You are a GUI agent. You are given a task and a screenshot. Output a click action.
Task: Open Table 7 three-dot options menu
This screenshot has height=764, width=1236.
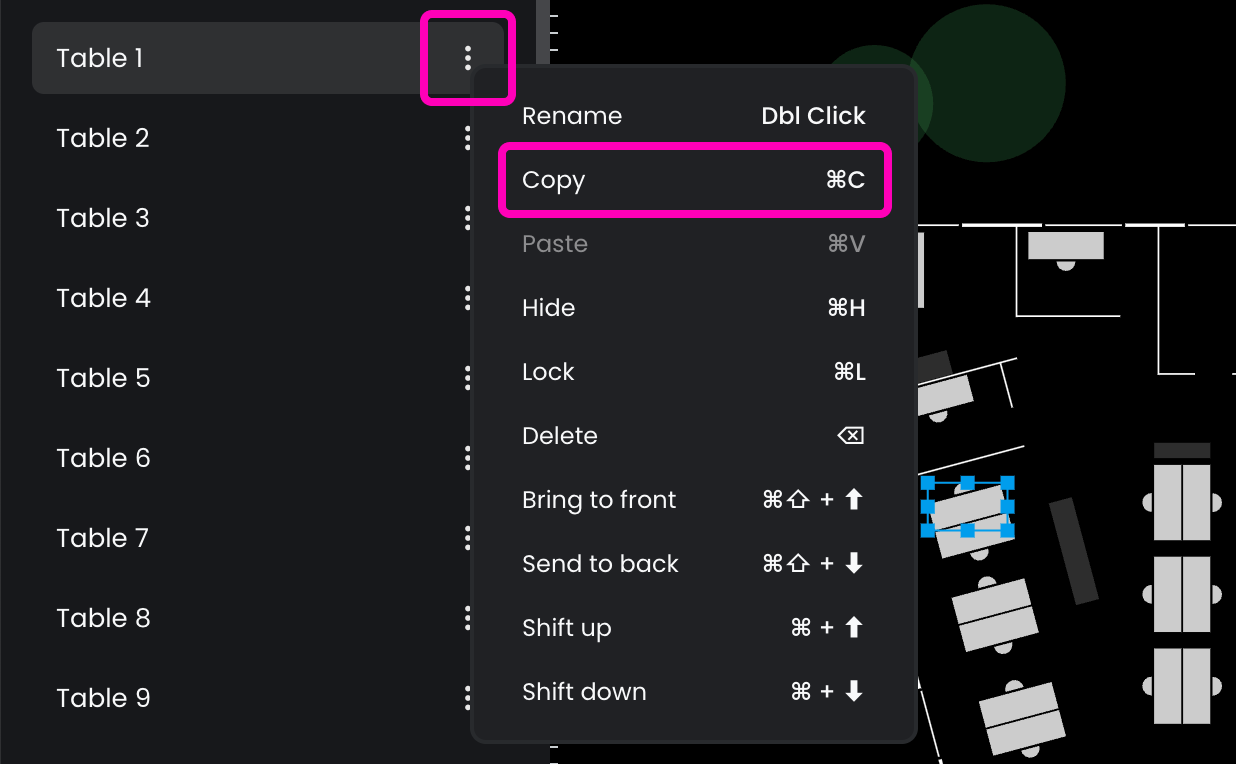[x=467, y=538]
